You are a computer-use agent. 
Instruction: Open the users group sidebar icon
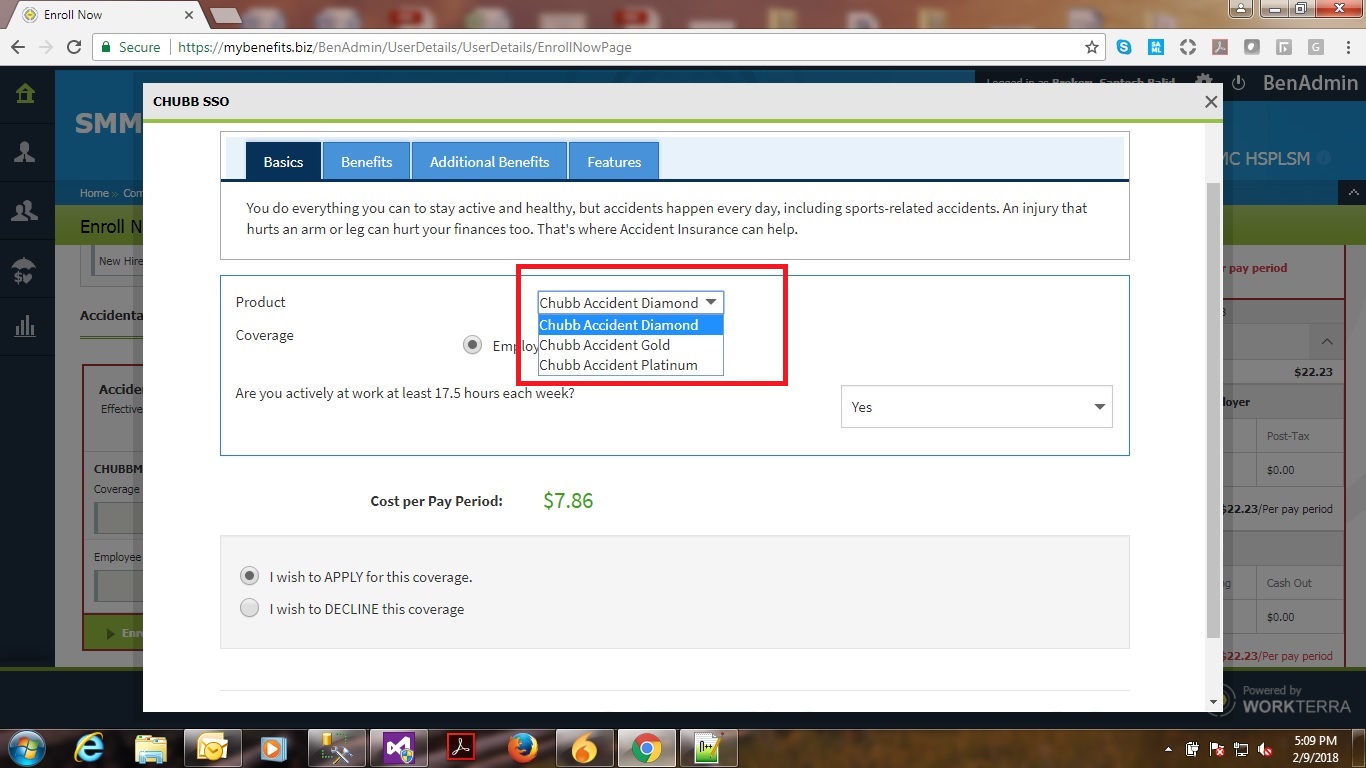click(25, 211)
